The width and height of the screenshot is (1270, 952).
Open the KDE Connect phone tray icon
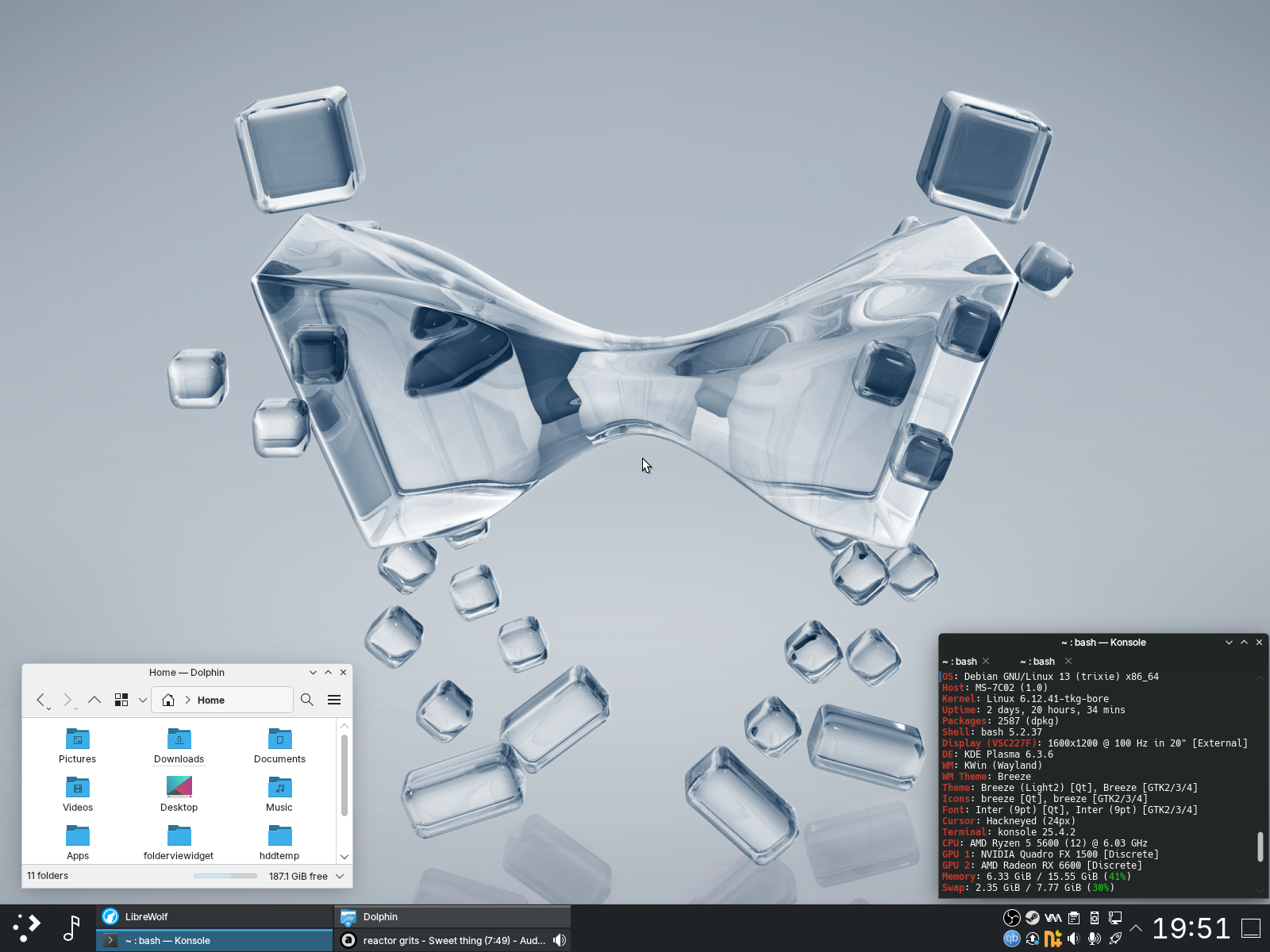coord(1095,918)
